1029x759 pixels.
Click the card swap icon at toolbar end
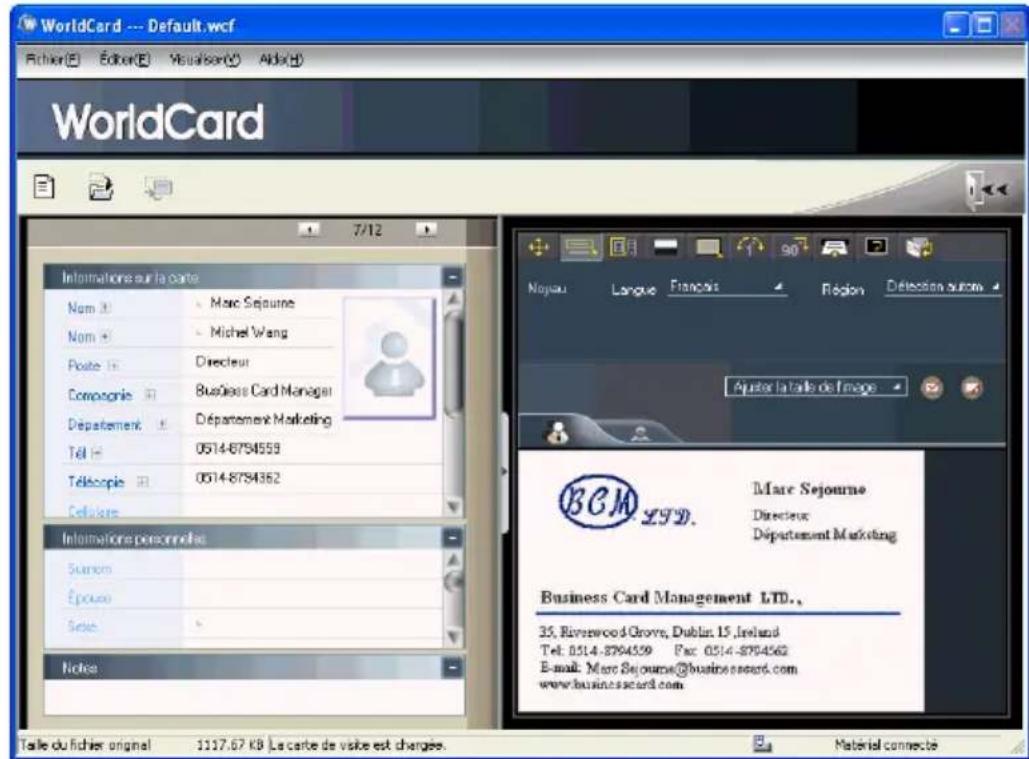point(919,247)
